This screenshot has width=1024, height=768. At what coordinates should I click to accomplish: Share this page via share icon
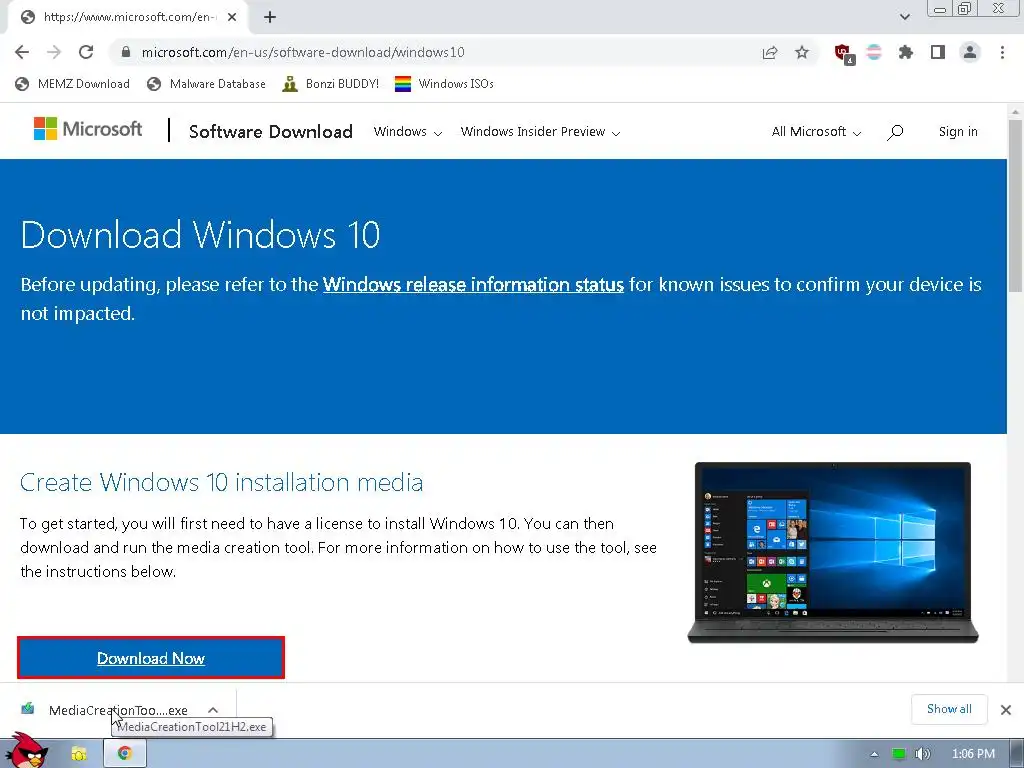[x=770, y=52]
